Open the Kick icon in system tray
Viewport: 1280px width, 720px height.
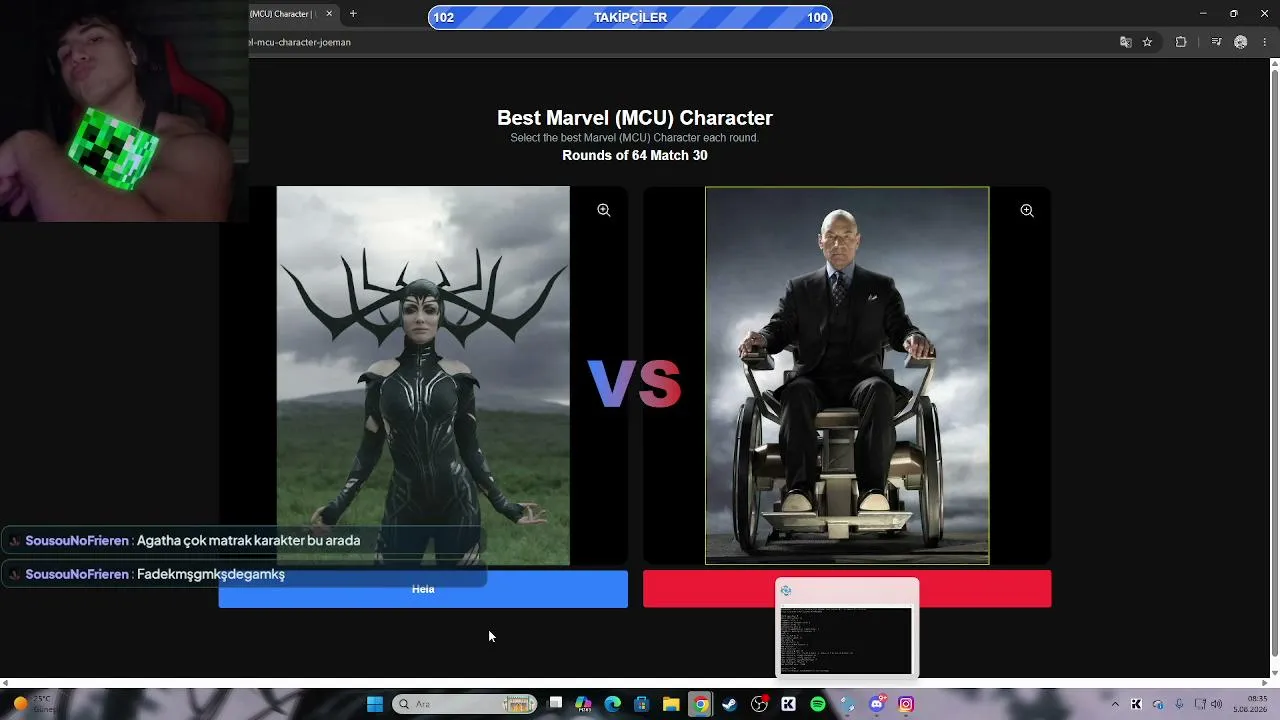[1136, 704]
